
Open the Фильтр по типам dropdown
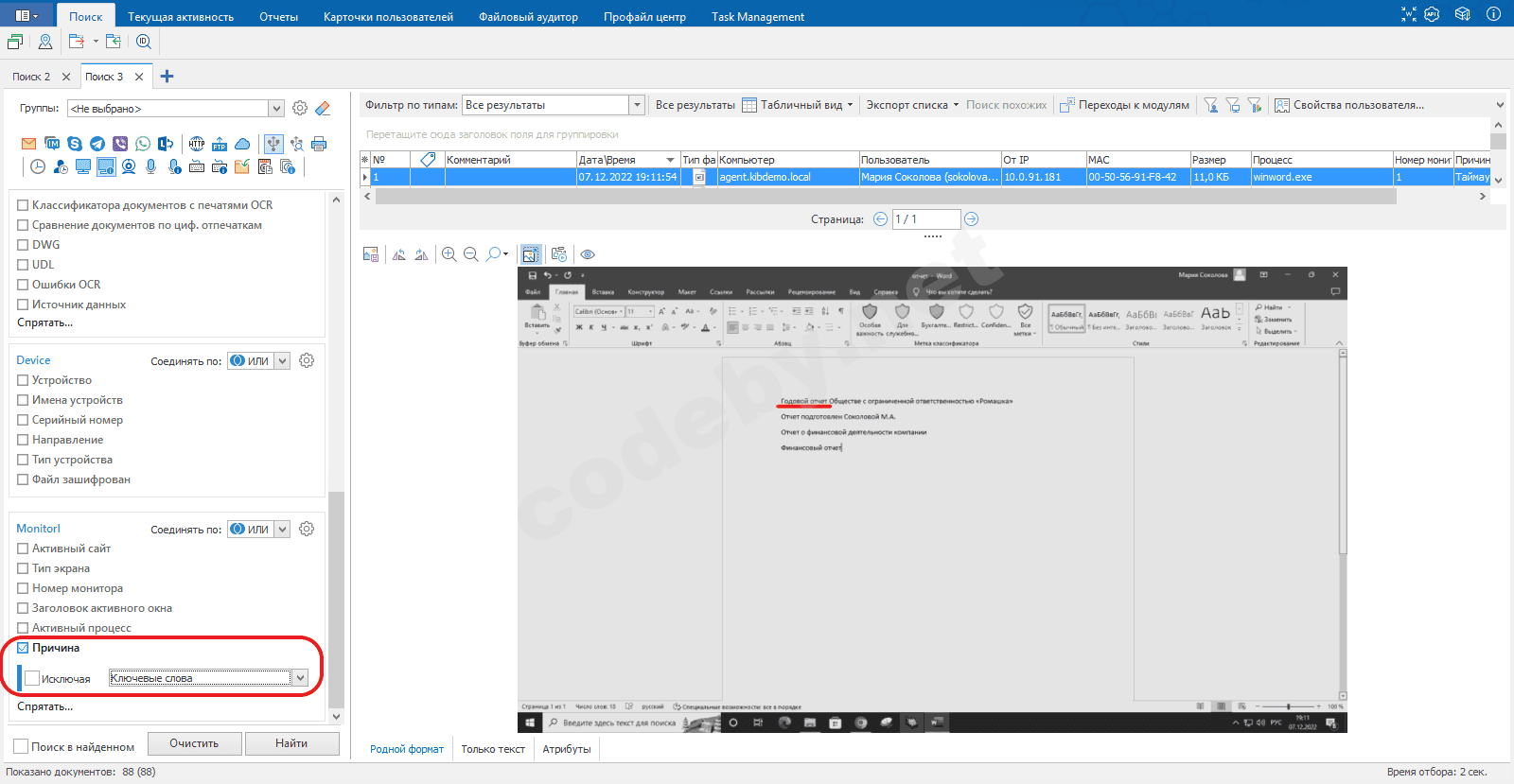tap(637, 105)
